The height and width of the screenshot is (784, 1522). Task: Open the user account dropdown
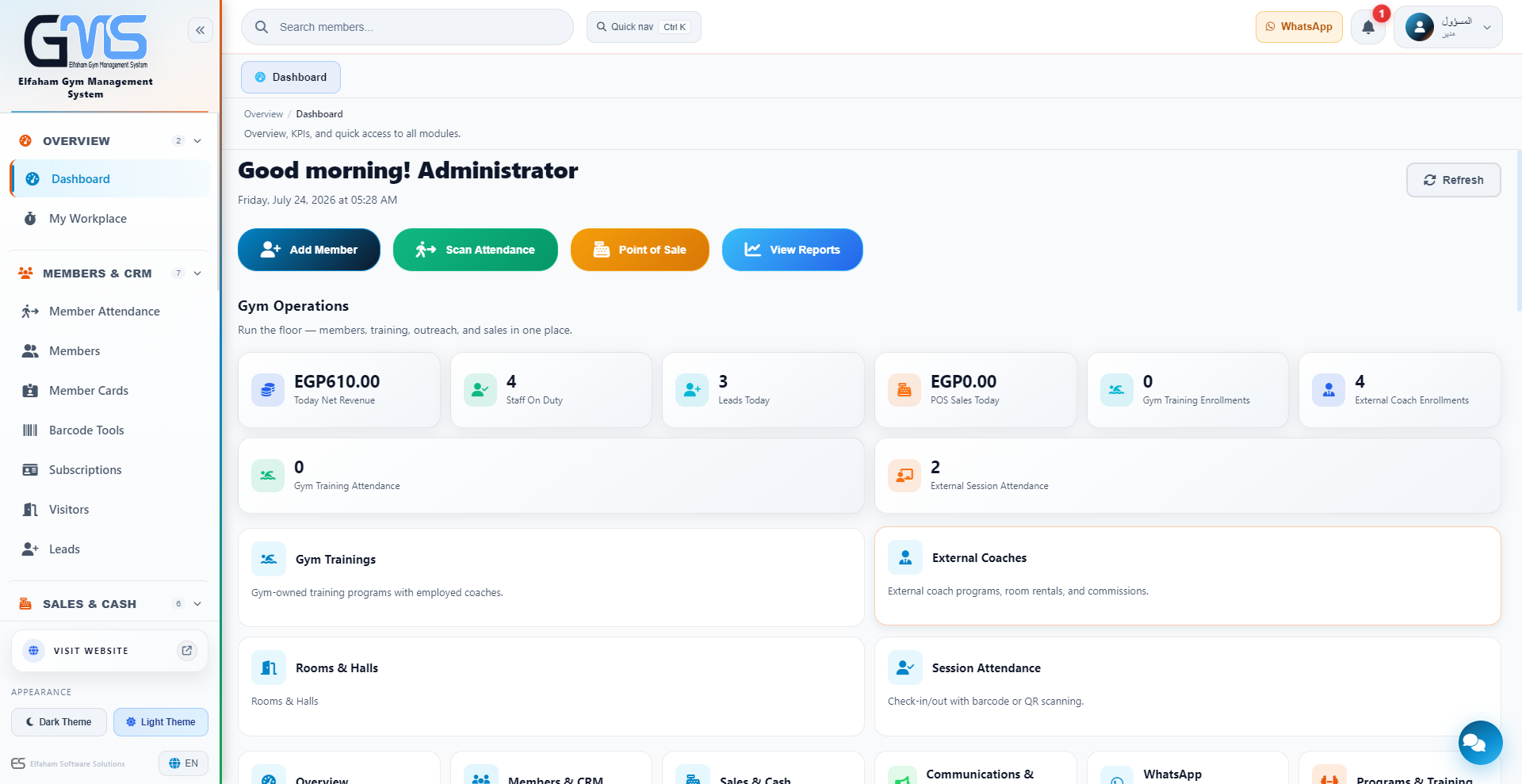[x=1448, y=27]
